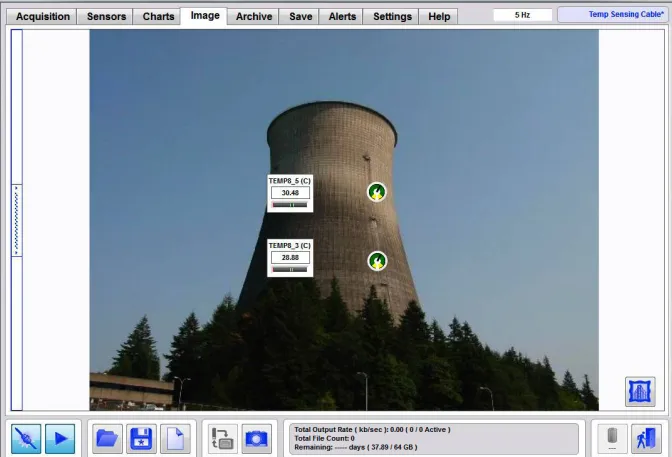Take snapshot with the camera icon
Image resolution: width=672 pixels, height=457 pixels.
(257, 439)
